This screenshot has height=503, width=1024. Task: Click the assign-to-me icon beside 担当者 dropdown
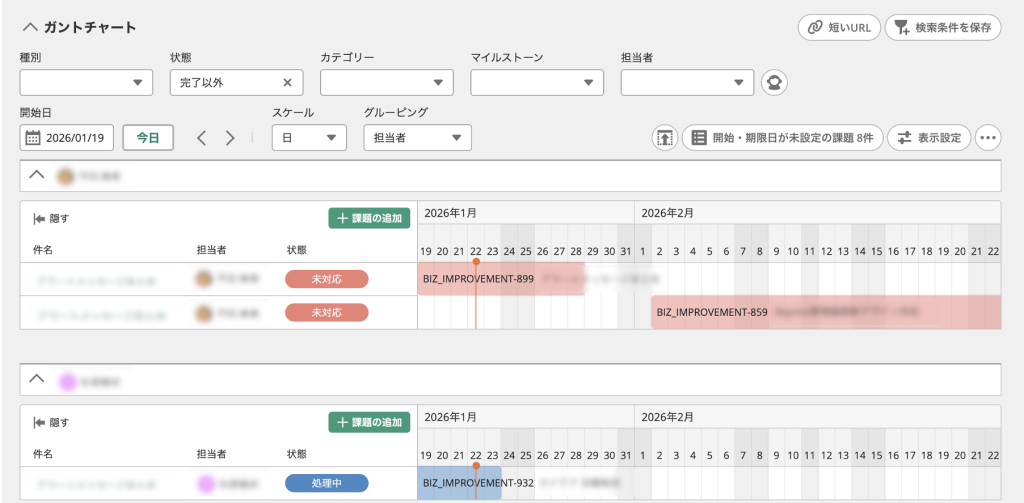772,83
